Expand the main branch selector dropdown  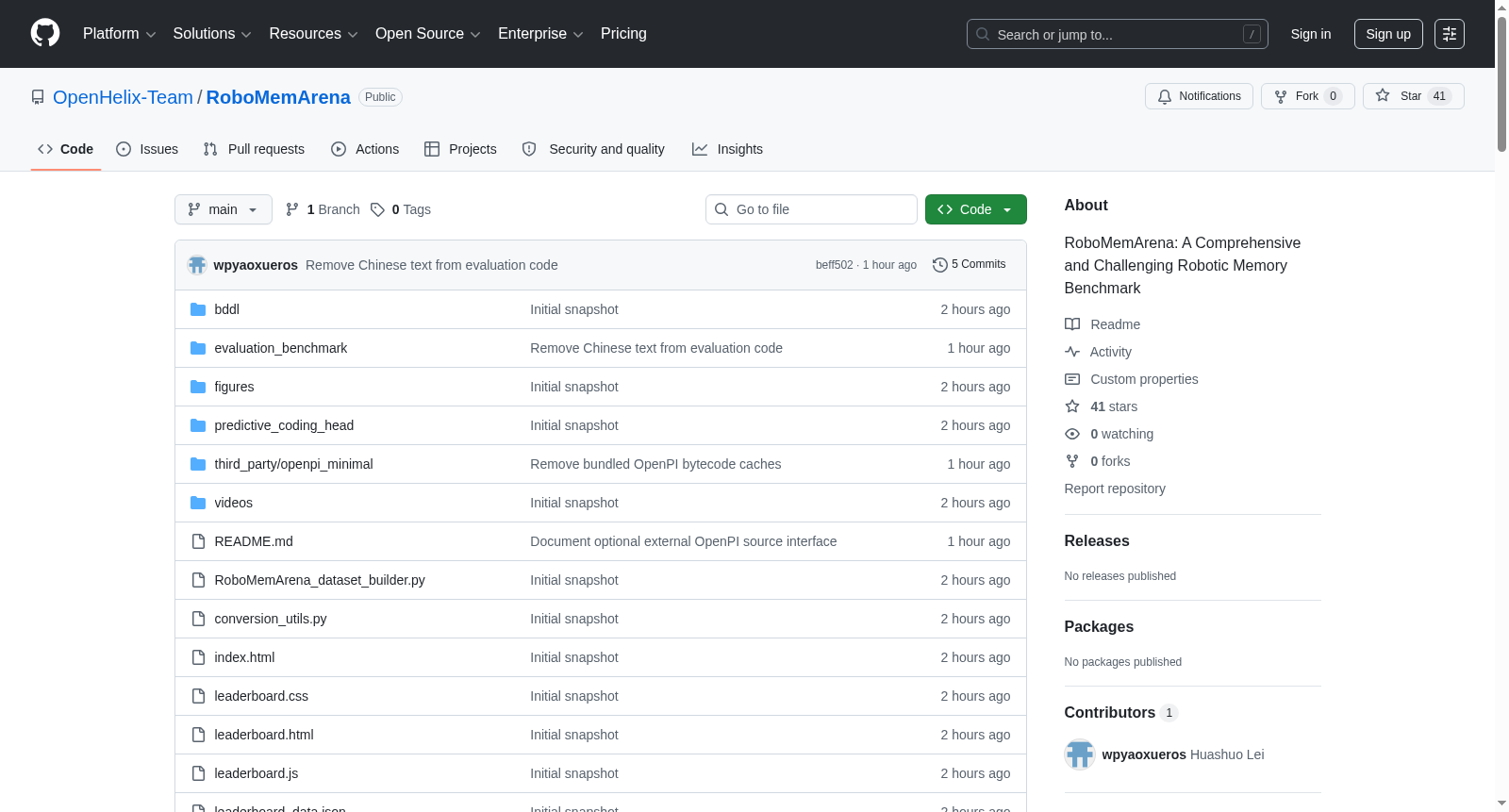pos(224,209)
